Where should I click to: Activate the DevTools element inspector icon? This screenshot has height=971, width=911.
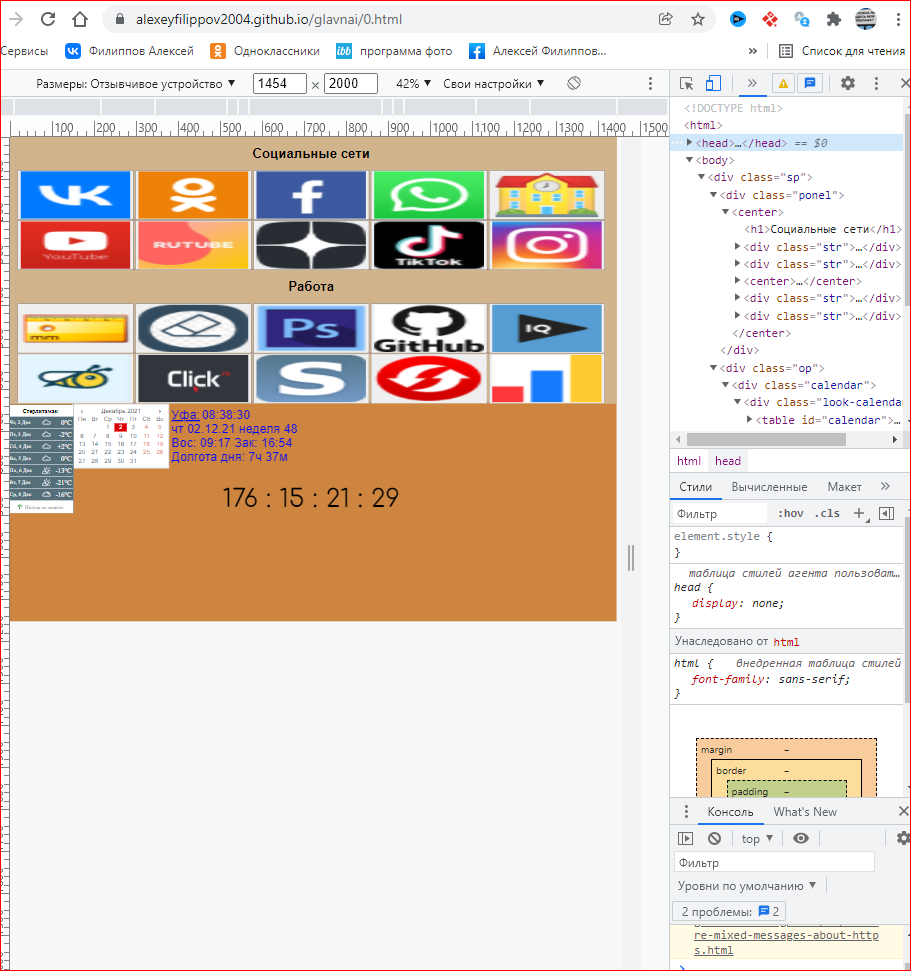[x=686, y=84]
